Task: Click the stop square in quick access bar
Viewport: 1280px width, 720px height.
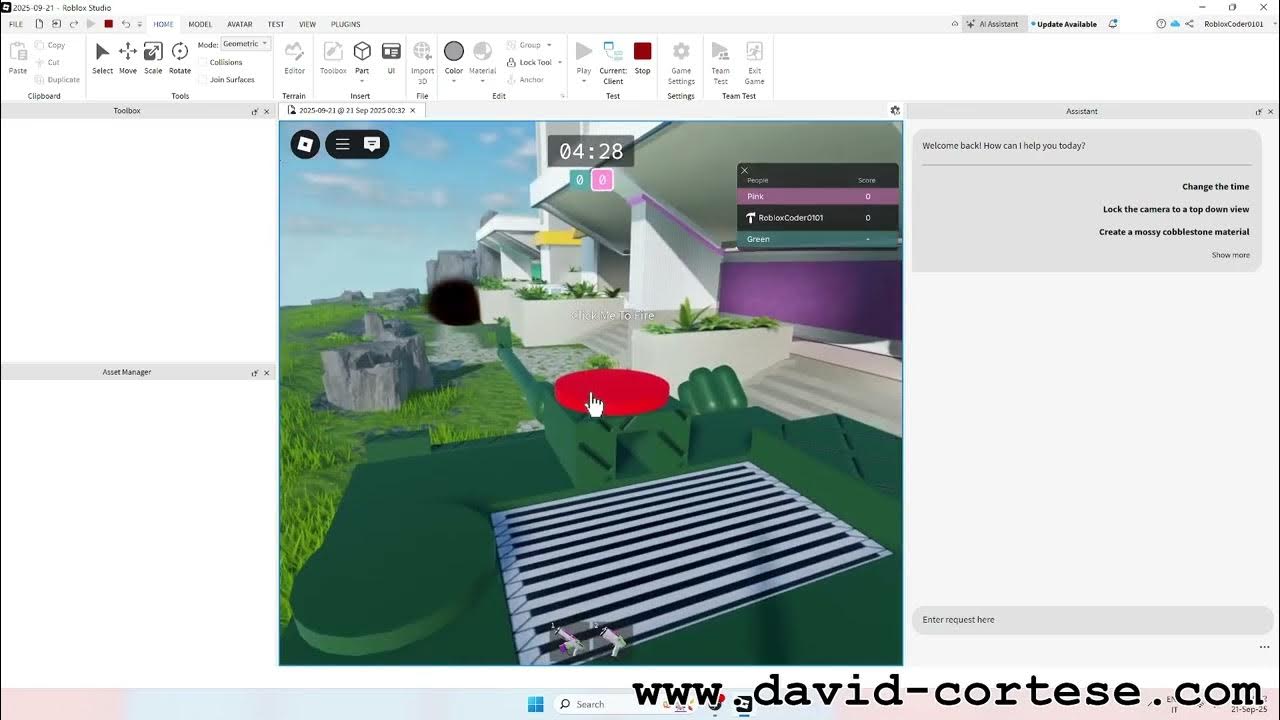Action: 108,24
